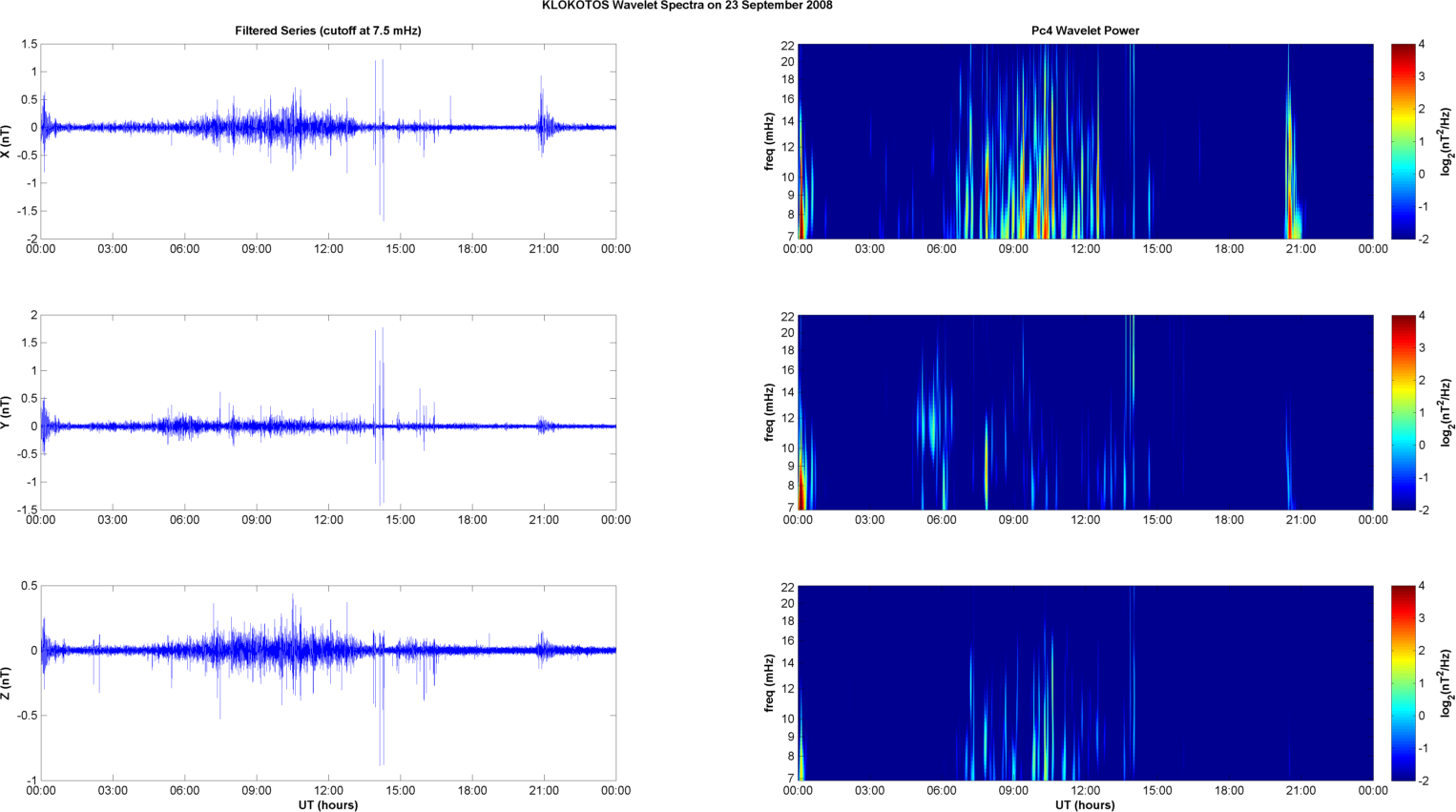Screen dimensions: 1456x812
Task: Click the Y (nT) axis label
Action: (7, 412)
